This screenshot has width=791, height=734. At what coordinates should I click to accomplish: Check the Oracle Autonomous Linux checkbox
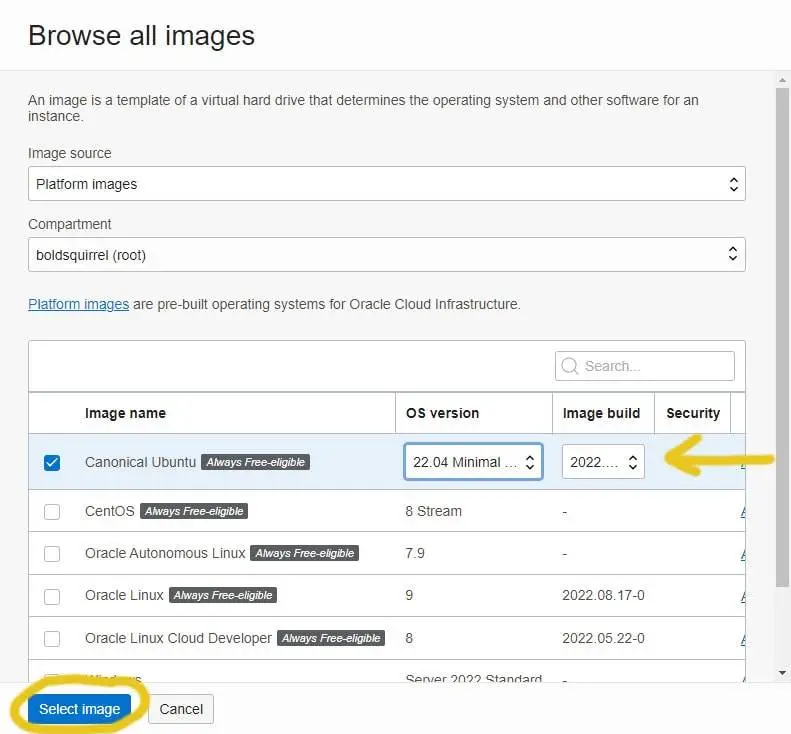point(52,553)
